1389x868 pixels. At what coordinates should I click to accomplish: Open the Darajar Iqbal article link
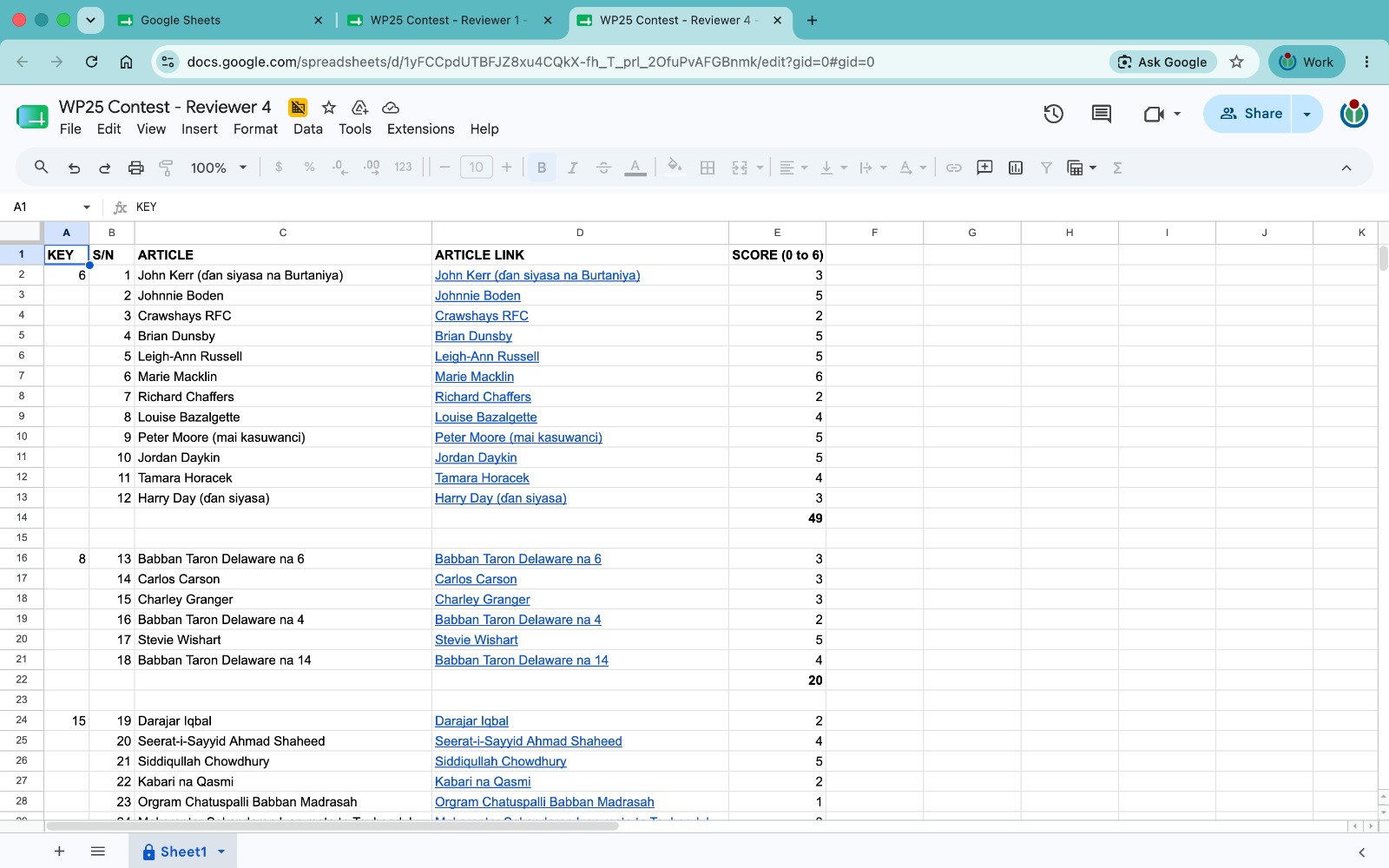(471, 720)
